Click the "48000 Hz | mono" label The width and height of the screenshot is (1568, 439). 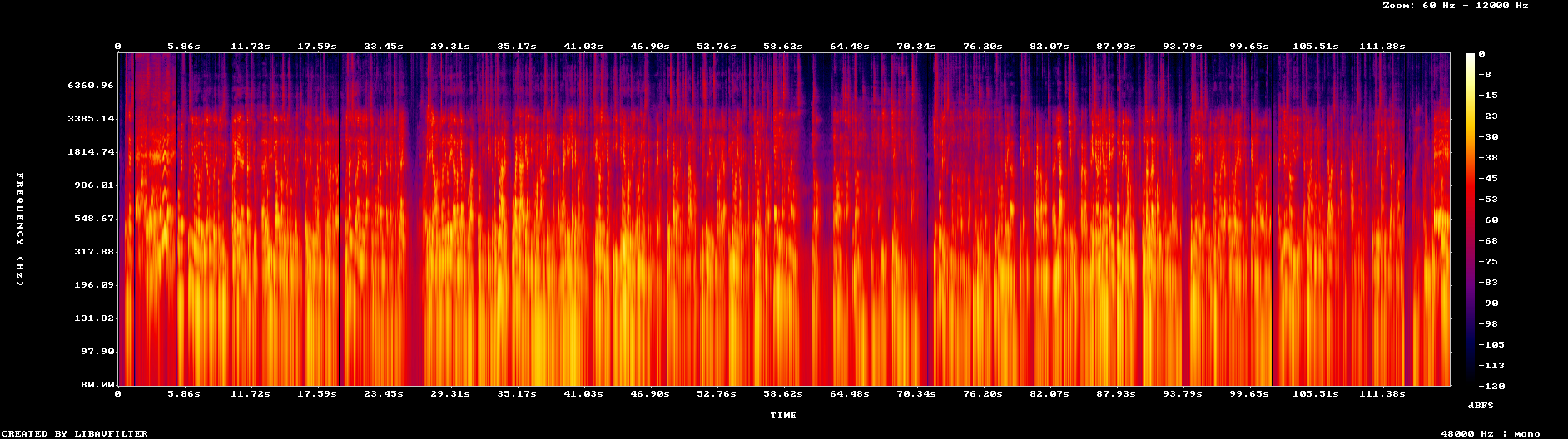(1491, 433)
